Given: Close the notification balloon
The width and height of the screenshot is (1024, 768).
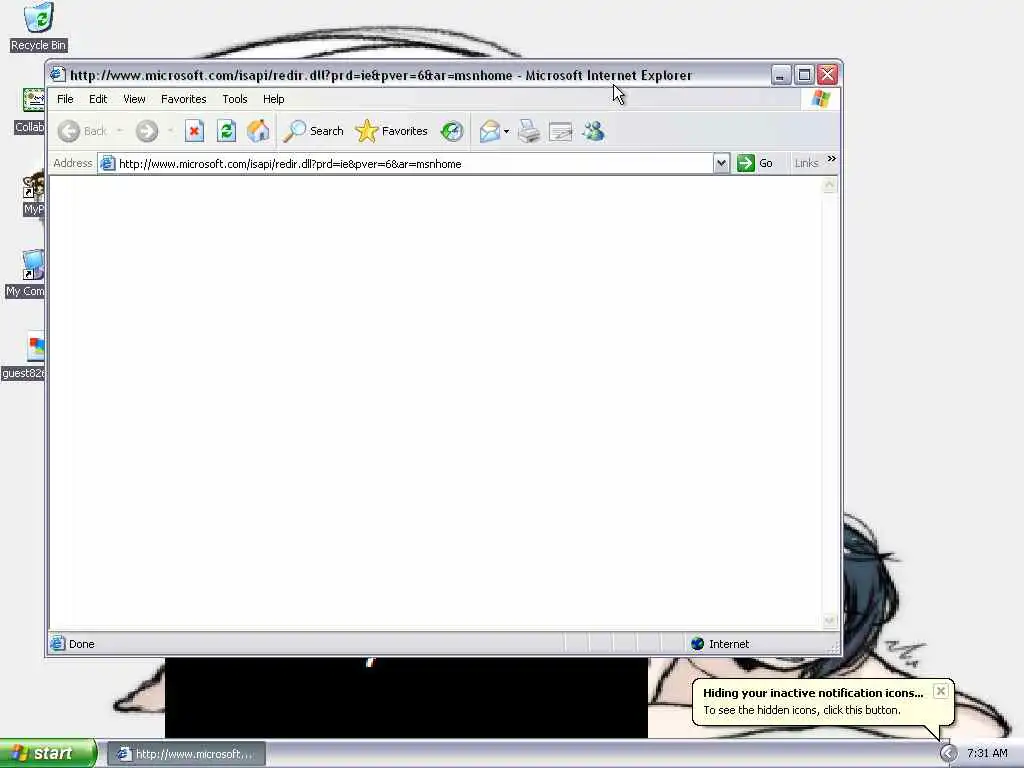Looking at the screenshot, I should click(x=940, y=691).
